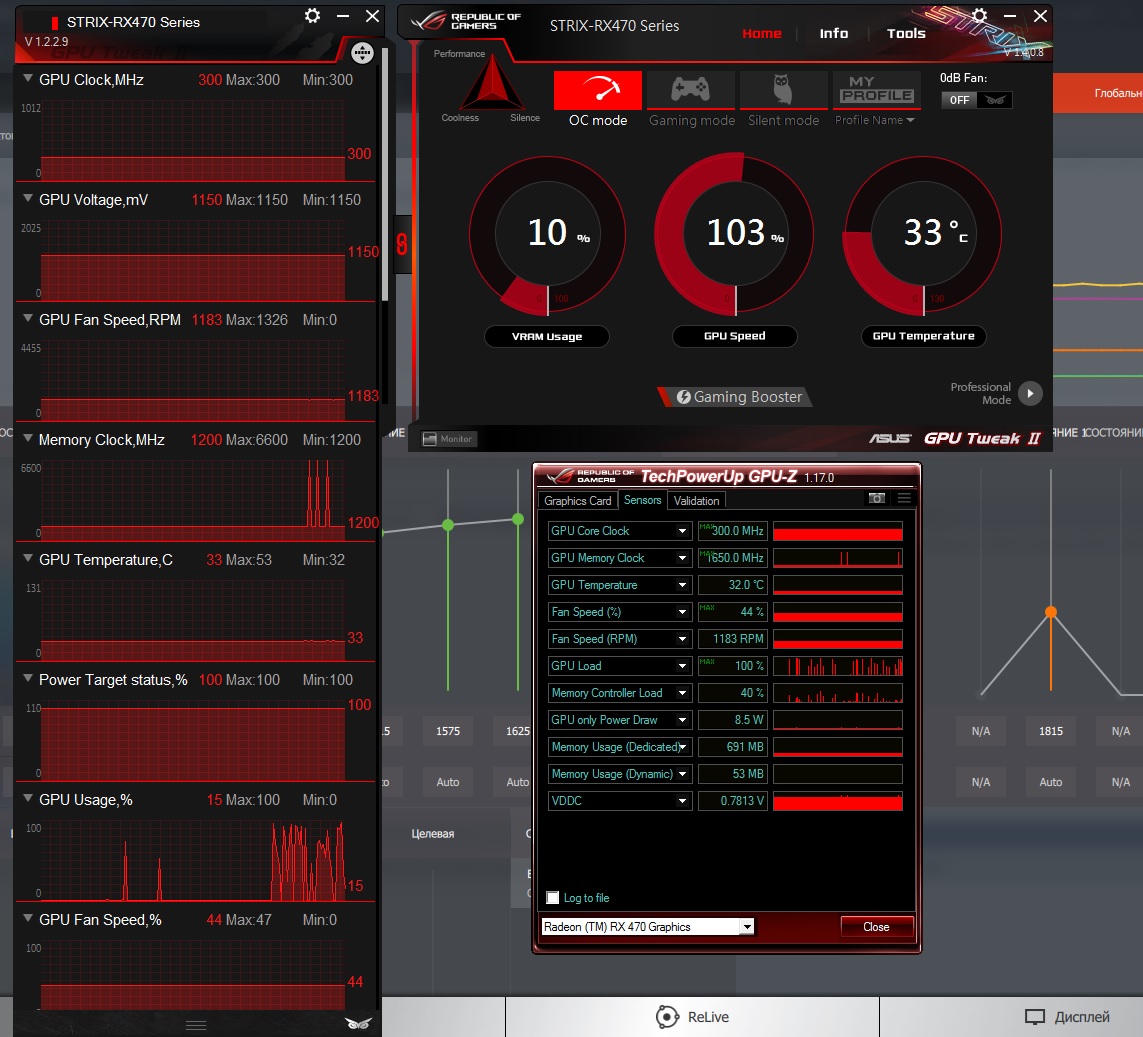The width and height of the screenshot is (1143, 1037).
Task: Click green curve point above 1575
Action: [448, 525]
